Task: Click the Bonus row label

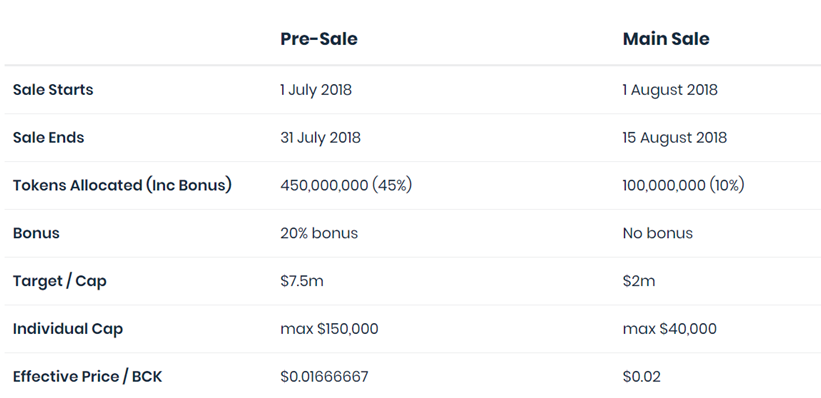Action: pyautogui.click(x=36, y=233)
